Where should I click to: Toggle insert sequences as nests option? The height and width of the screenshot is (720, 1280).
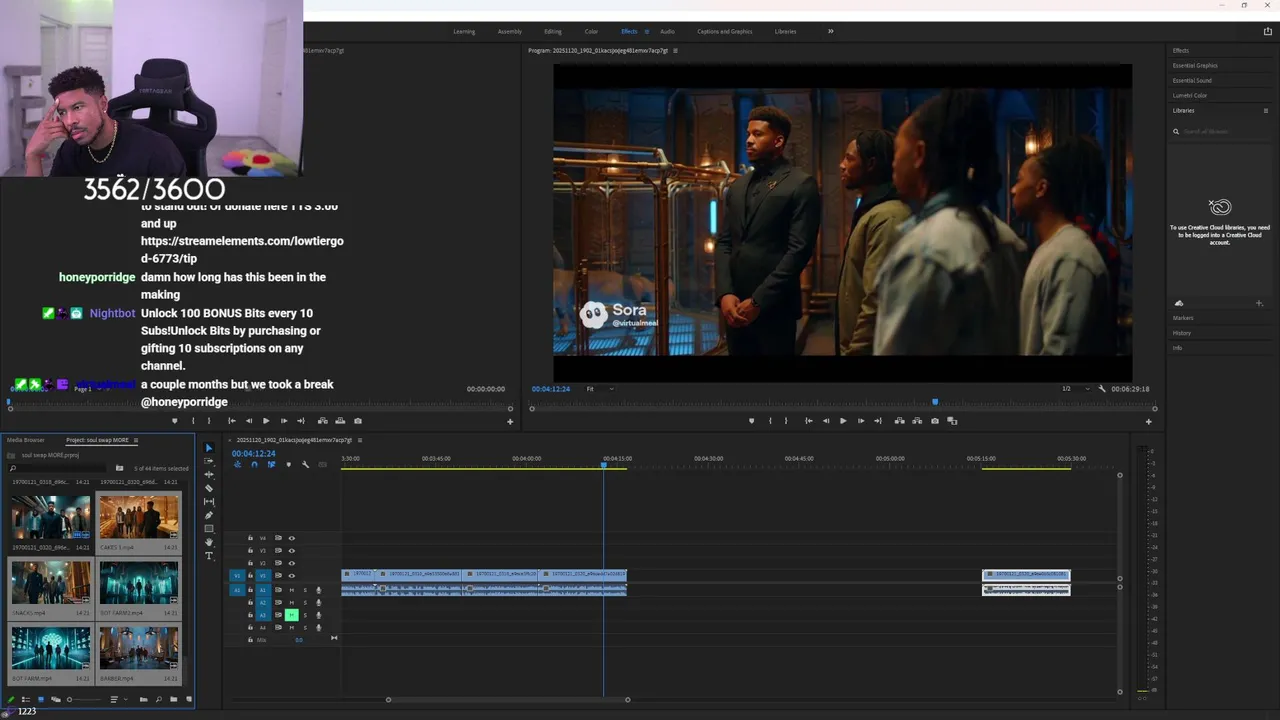(238, 464)
